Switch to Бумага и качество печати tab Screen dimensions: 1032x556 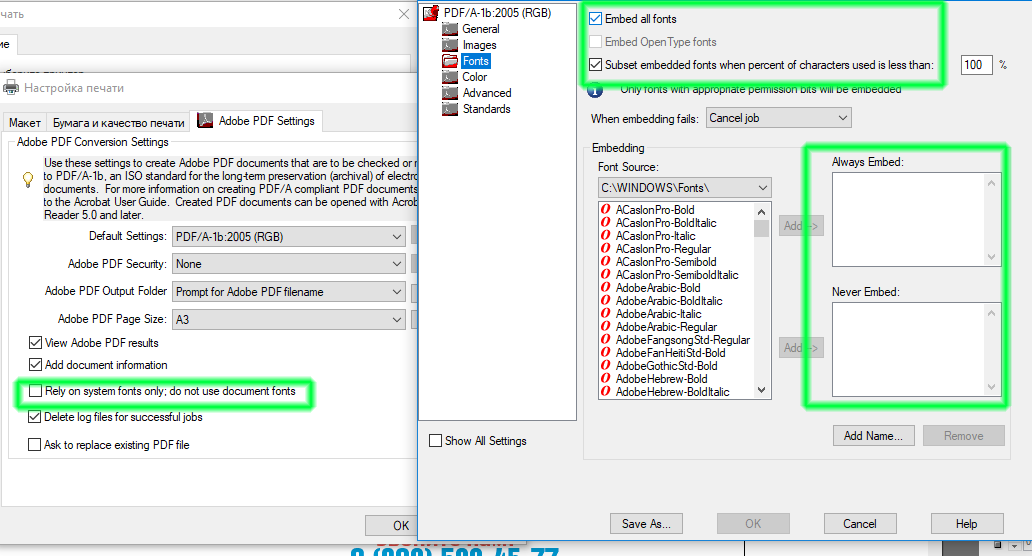[x=118, y=122]
